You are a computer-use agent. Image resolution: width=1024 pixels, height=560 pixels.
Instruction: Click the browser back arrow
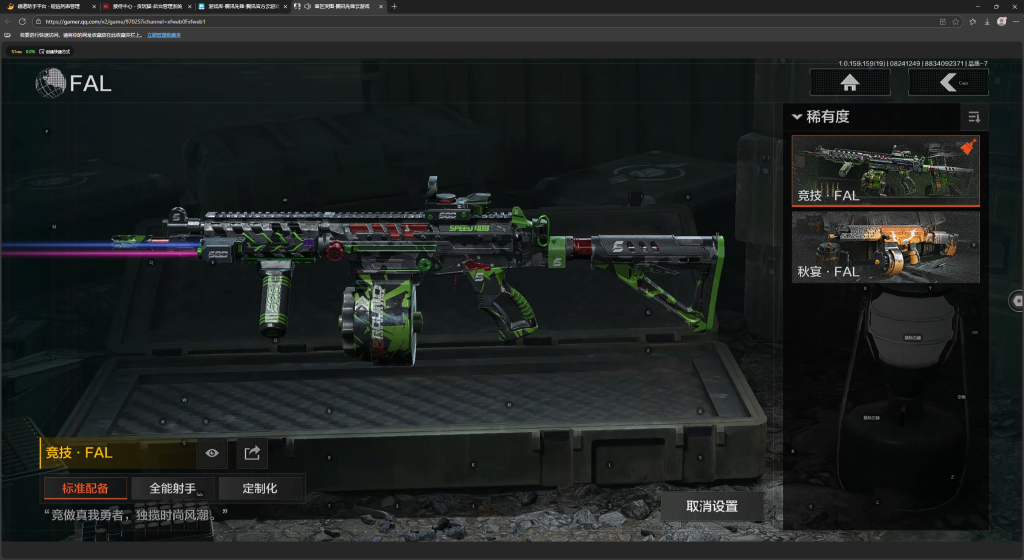pyautogui.click(x=8, y=22)
